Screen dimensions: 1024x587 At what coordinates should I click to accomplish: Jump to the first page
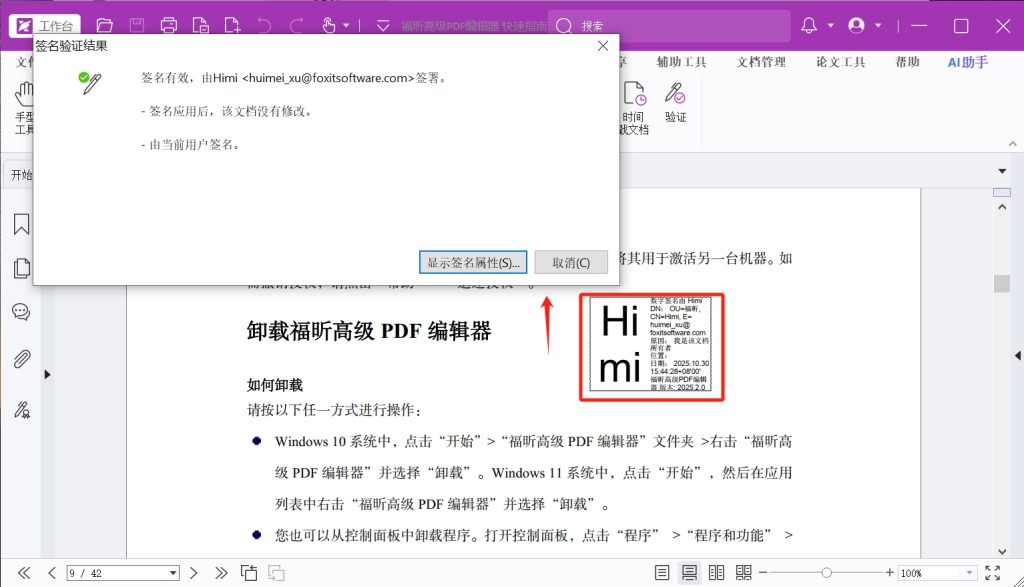tap(24, 573)
